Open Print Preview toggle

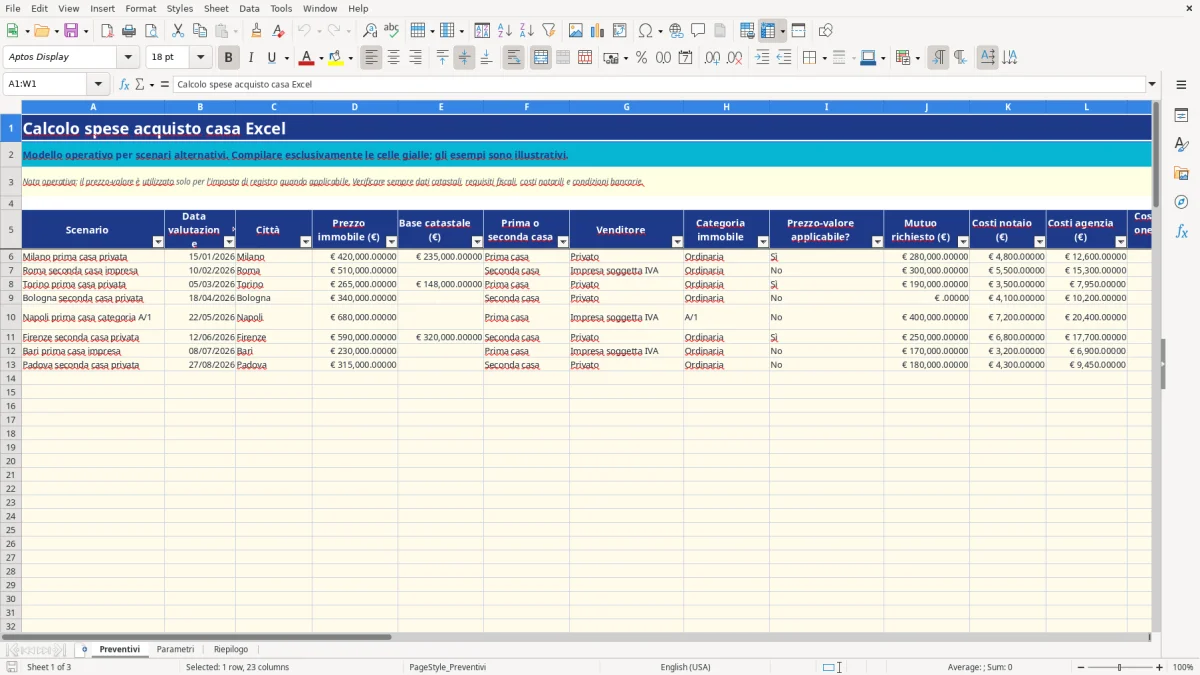point(151,31)
